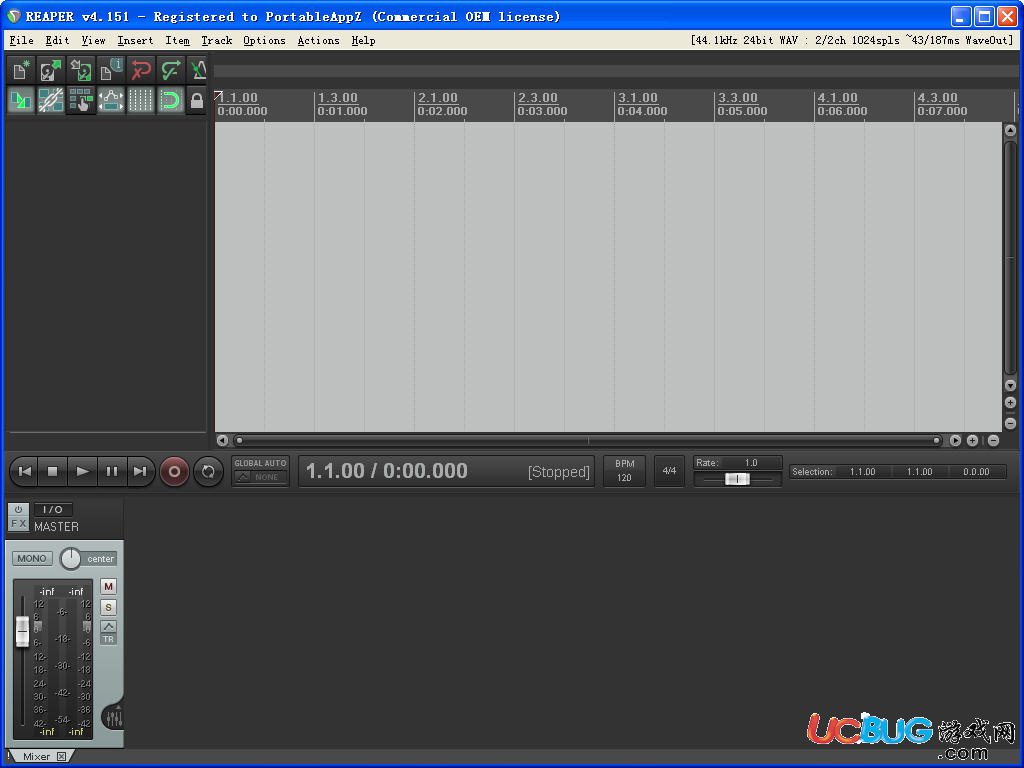Click the selection length 0.0.00 field
This screenshot has height=768, width=1024.
click(976, 472)
